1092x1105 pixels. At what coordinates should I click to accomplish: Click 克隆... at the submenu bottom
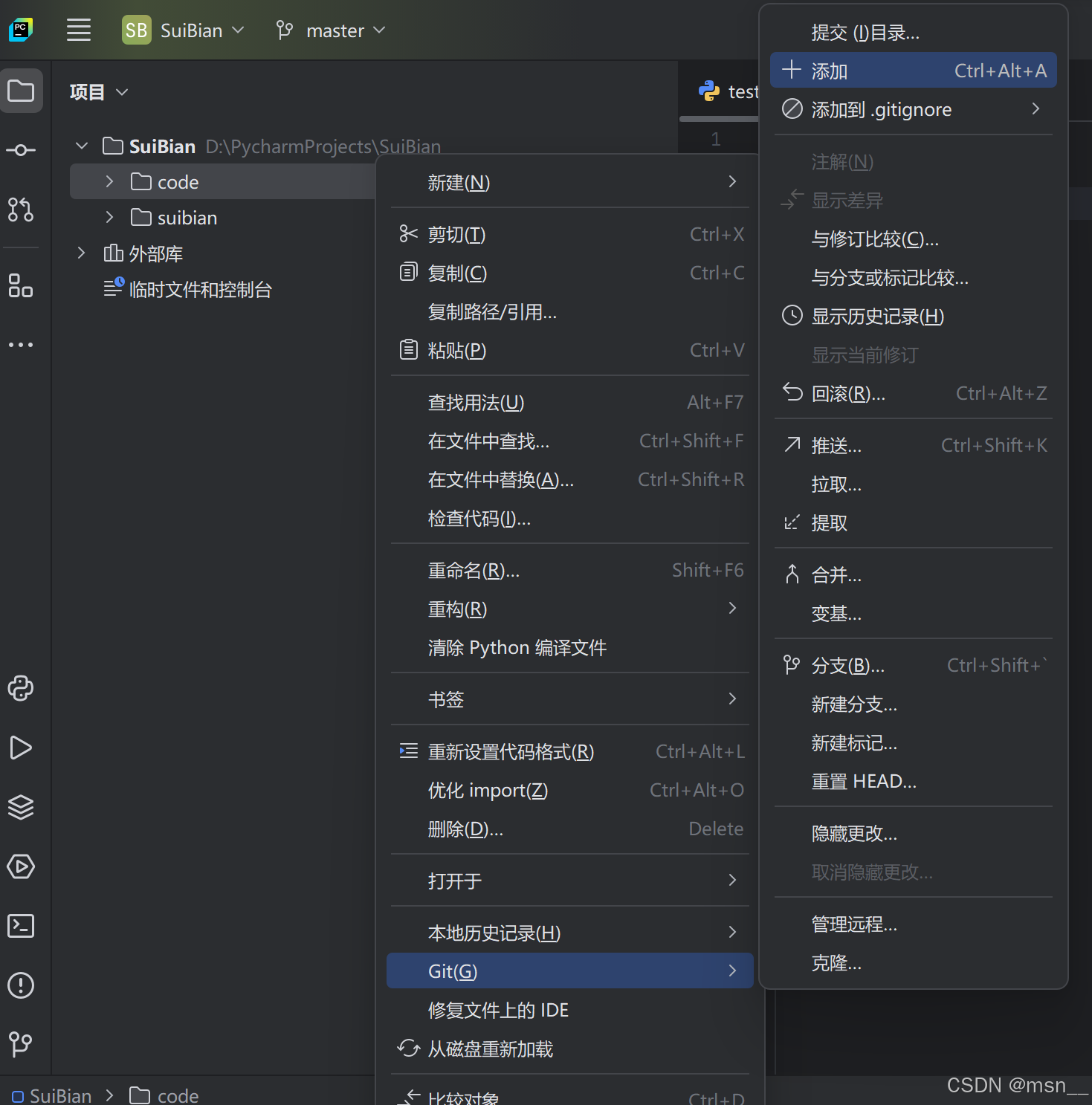(836, 963)
